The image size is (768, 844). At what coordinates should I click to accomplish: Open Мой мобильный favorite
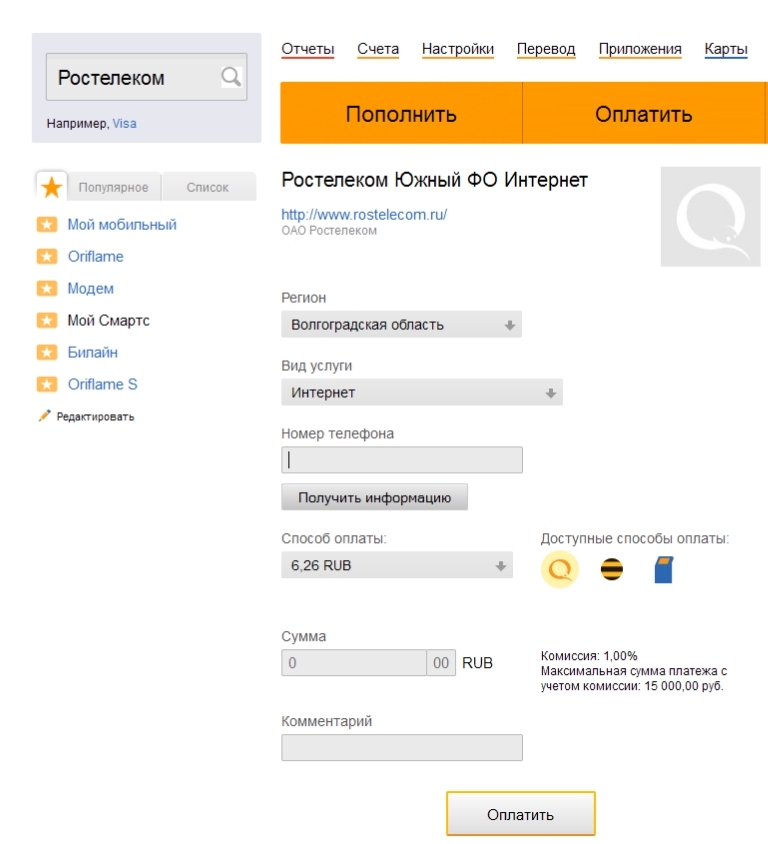click(x=122, y=224)
